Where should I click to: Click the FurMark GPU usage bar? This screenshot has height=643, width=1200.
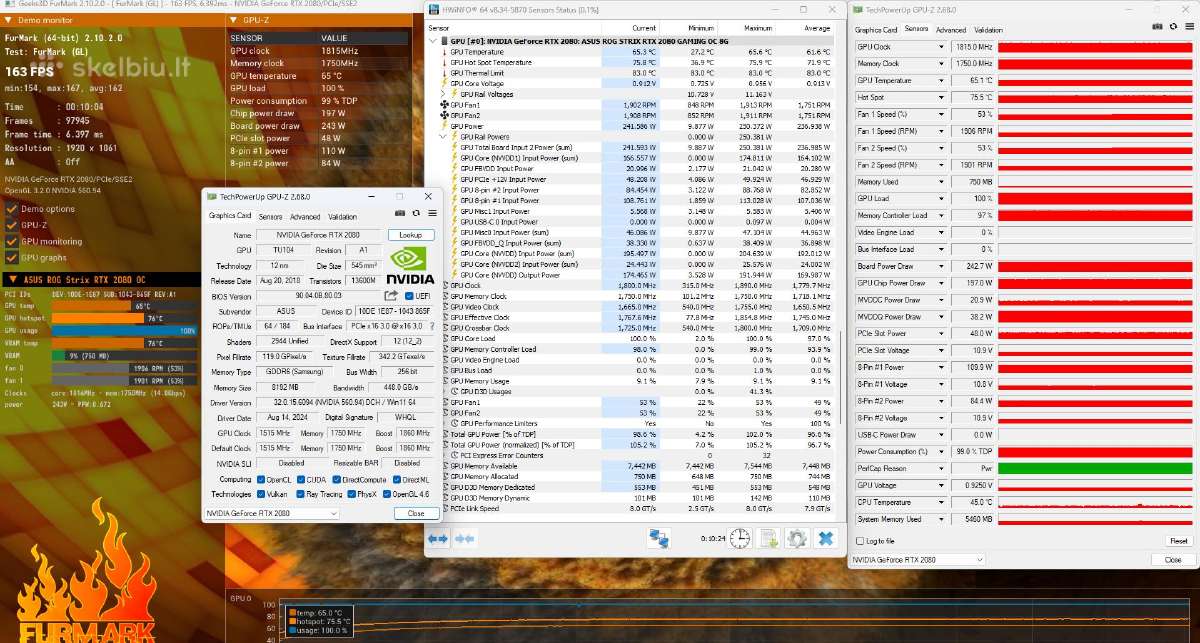[124, 330]
